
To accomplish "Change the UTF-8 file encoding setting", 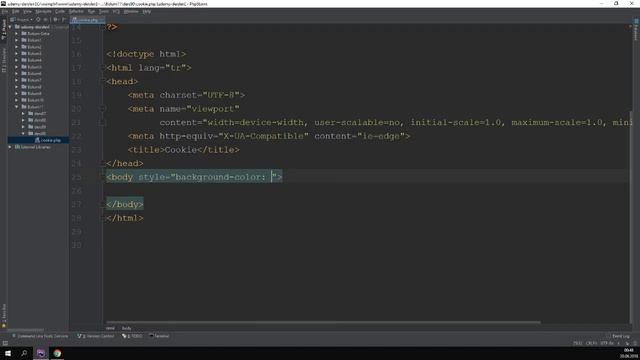I will [606, 343].
